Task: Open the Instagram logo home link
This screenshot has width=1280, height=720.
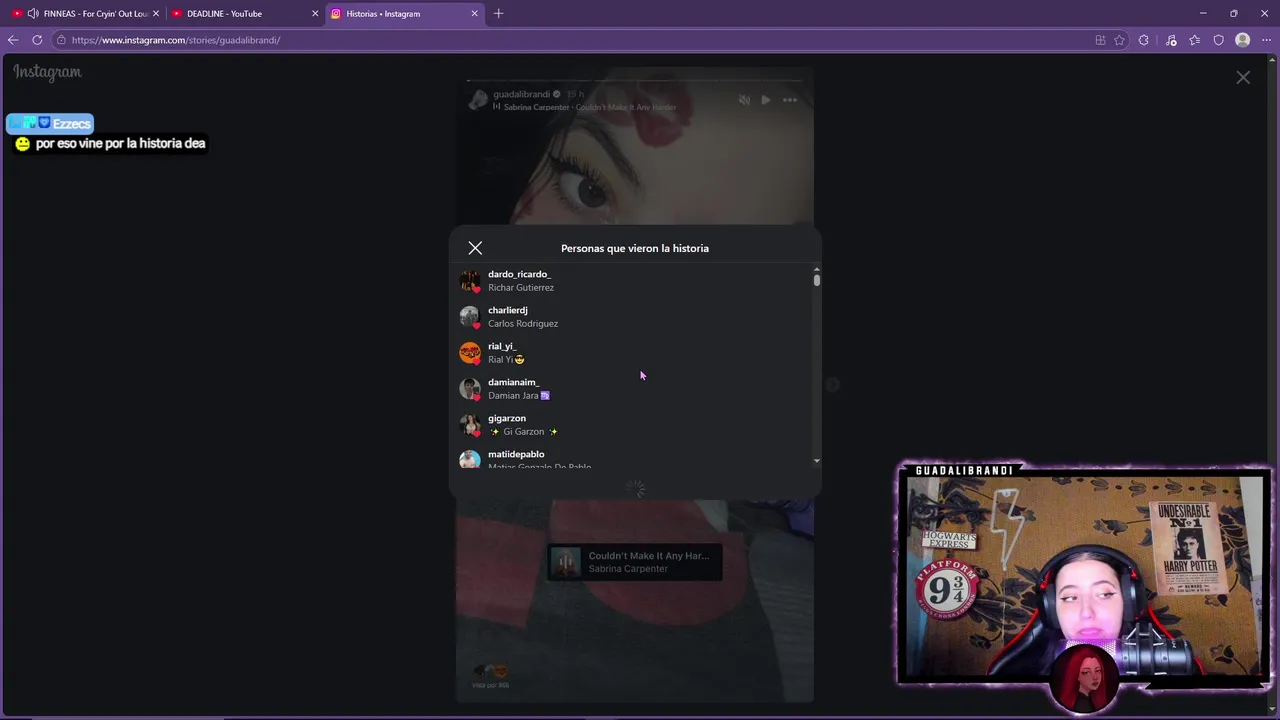Action: click(x=47, y=72)
